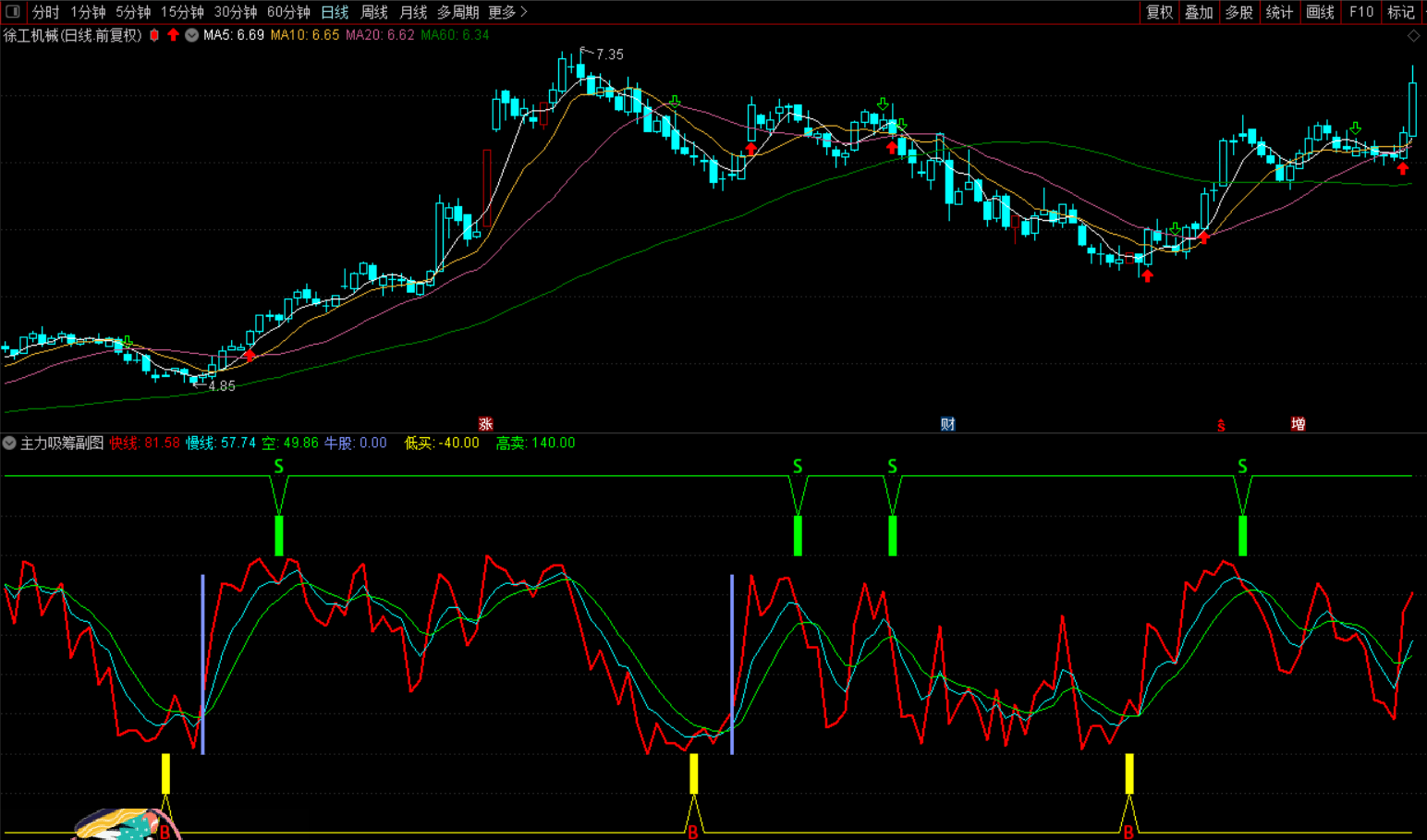Click the MA5: 6.69 label
The height and width of the screenshot is (840, 1427).
tap(234, 35)
